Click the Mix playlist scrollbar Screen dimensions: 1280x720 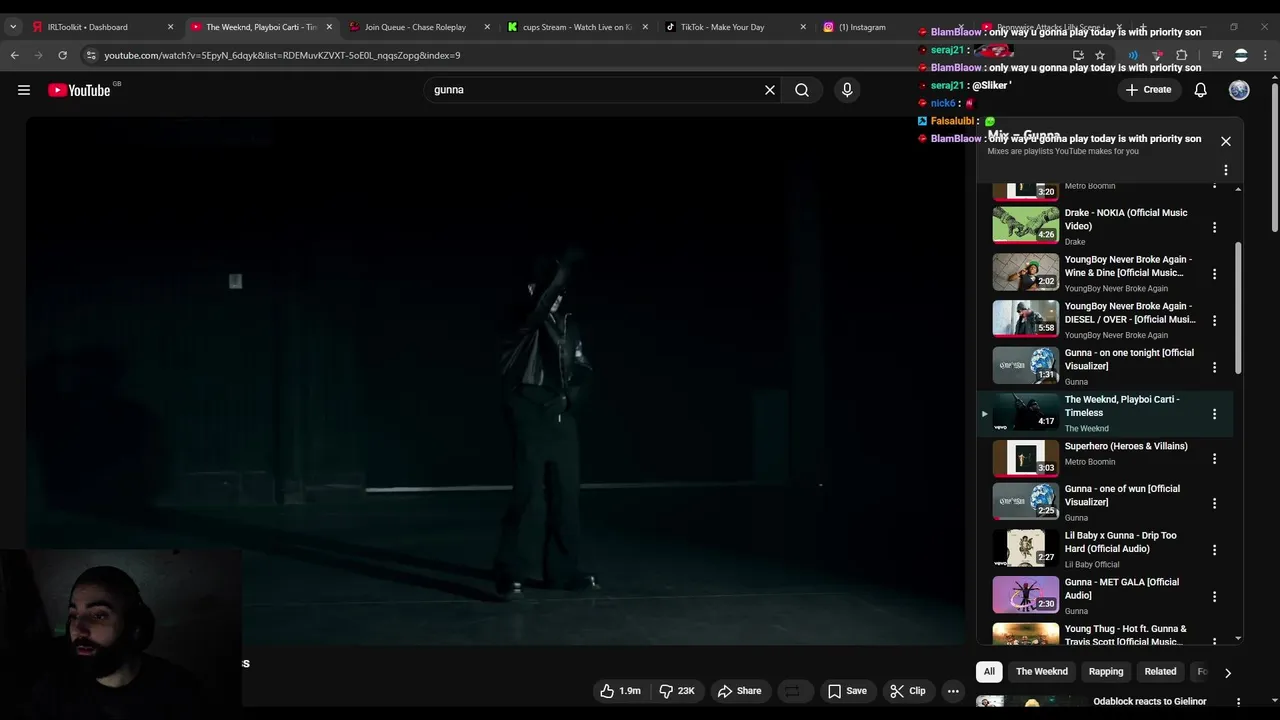pos(1238,308)
